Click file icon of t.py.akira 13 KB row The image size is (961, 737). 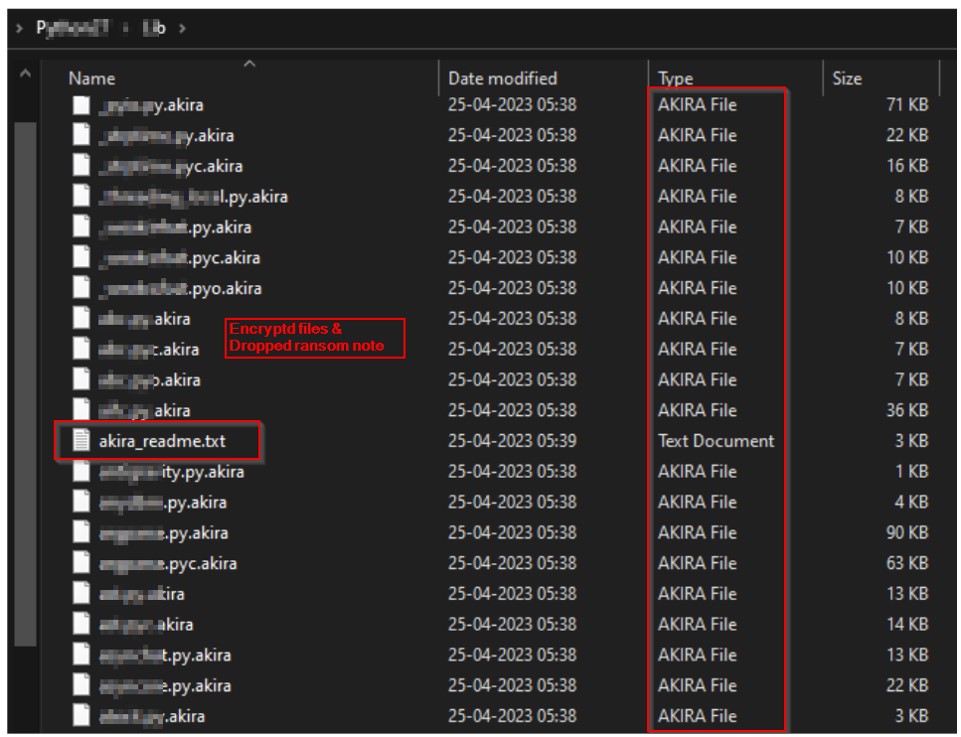[82, 655]
